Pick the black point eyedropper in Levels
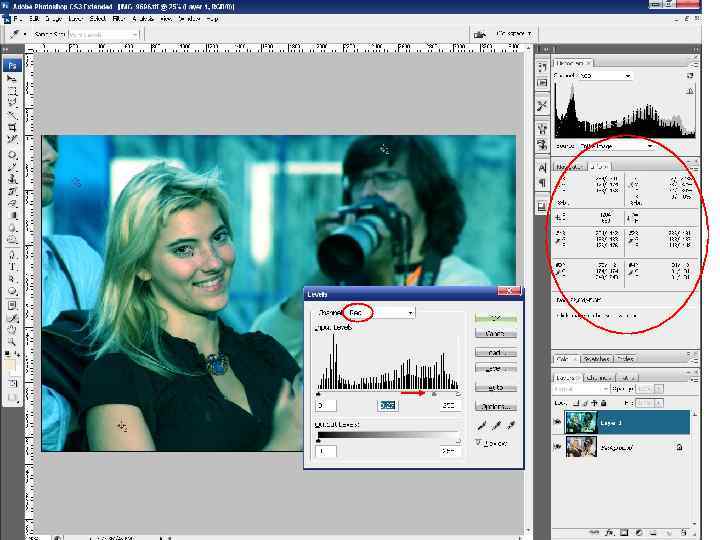 [480, 426]
